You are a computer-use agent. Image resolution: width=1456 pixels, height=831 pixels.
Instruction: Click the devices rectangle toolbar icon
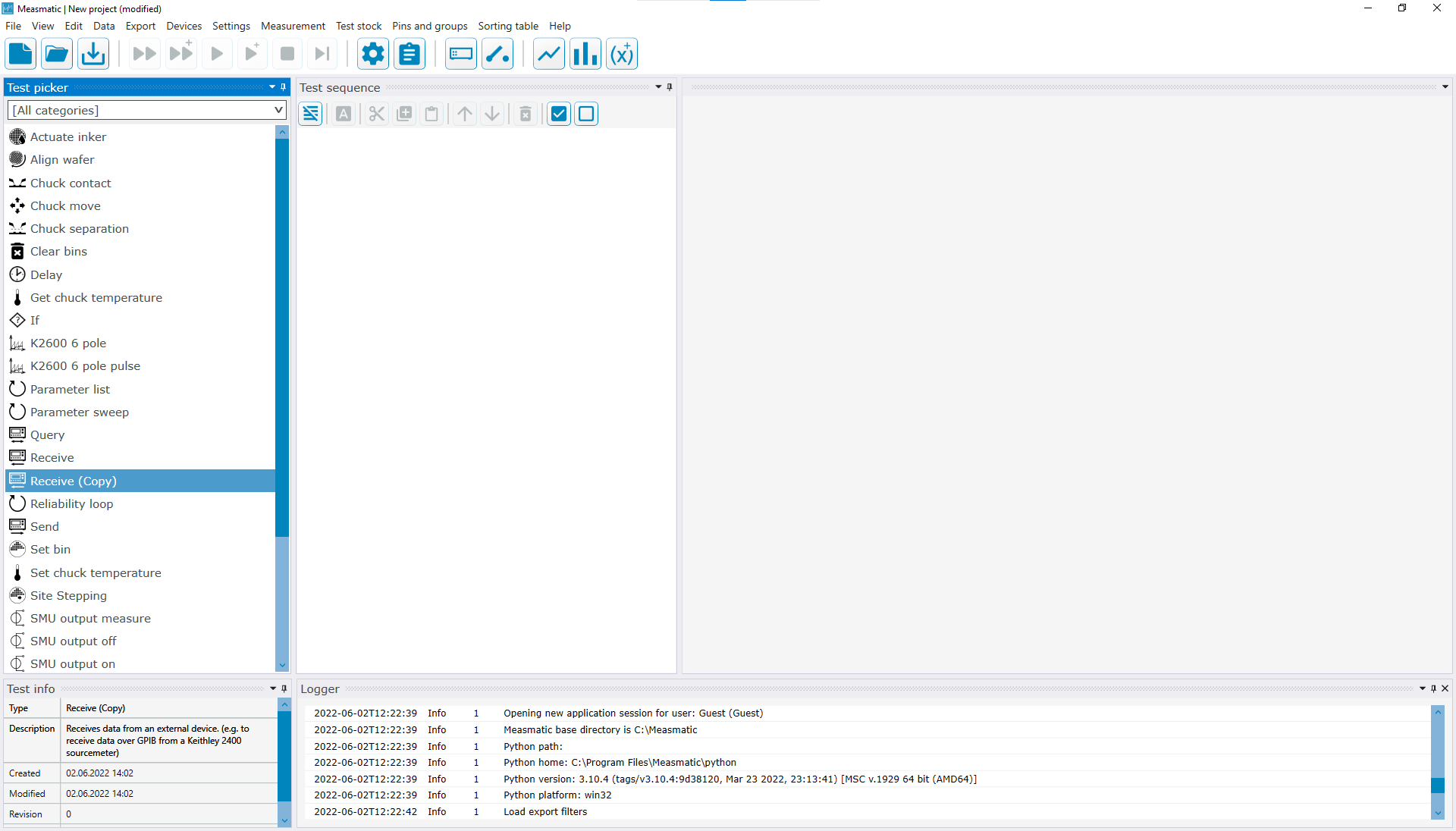coord(461,54)
